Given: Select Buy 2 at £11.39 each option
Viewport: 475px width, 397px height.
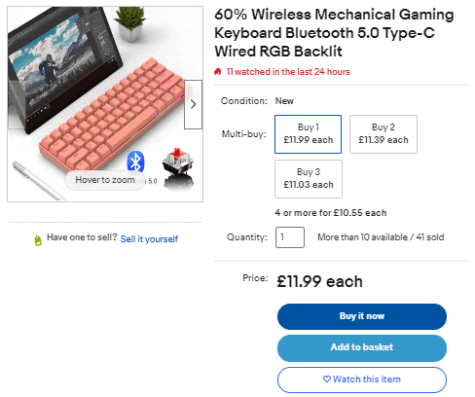Looking at the screenshot, I should click(x=383, y=134).
